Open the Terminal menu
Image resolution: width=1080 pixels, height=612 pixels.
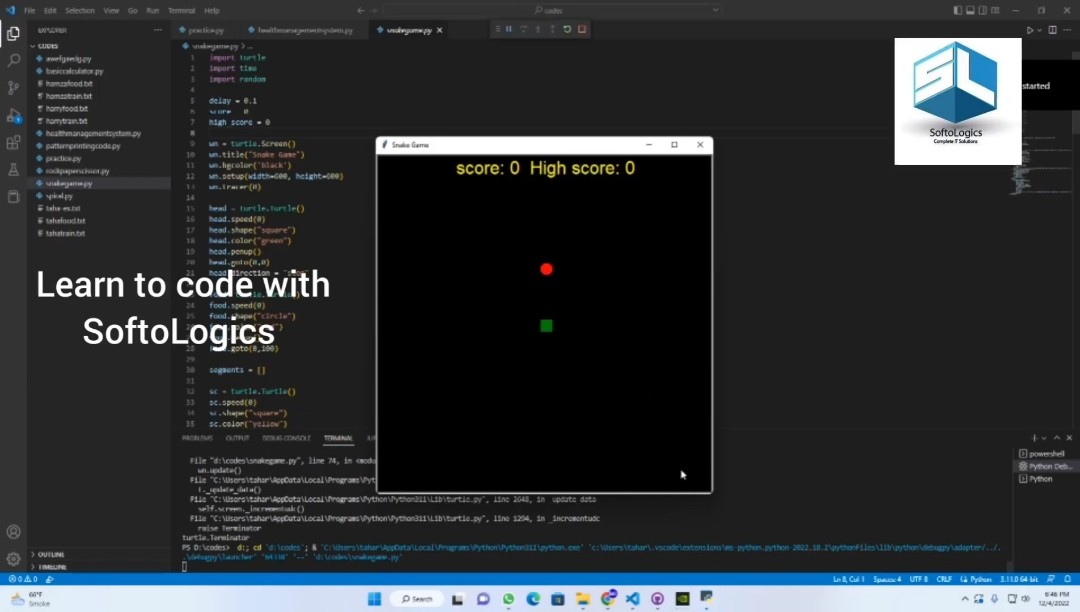182,10
